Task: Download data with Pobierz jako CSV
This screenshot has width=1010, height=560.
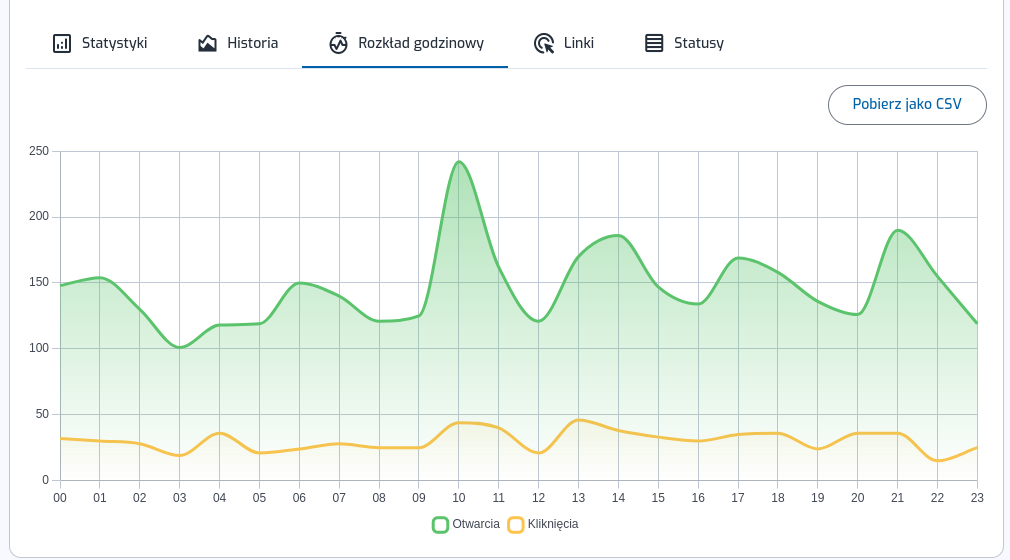Action: point(907,104)
